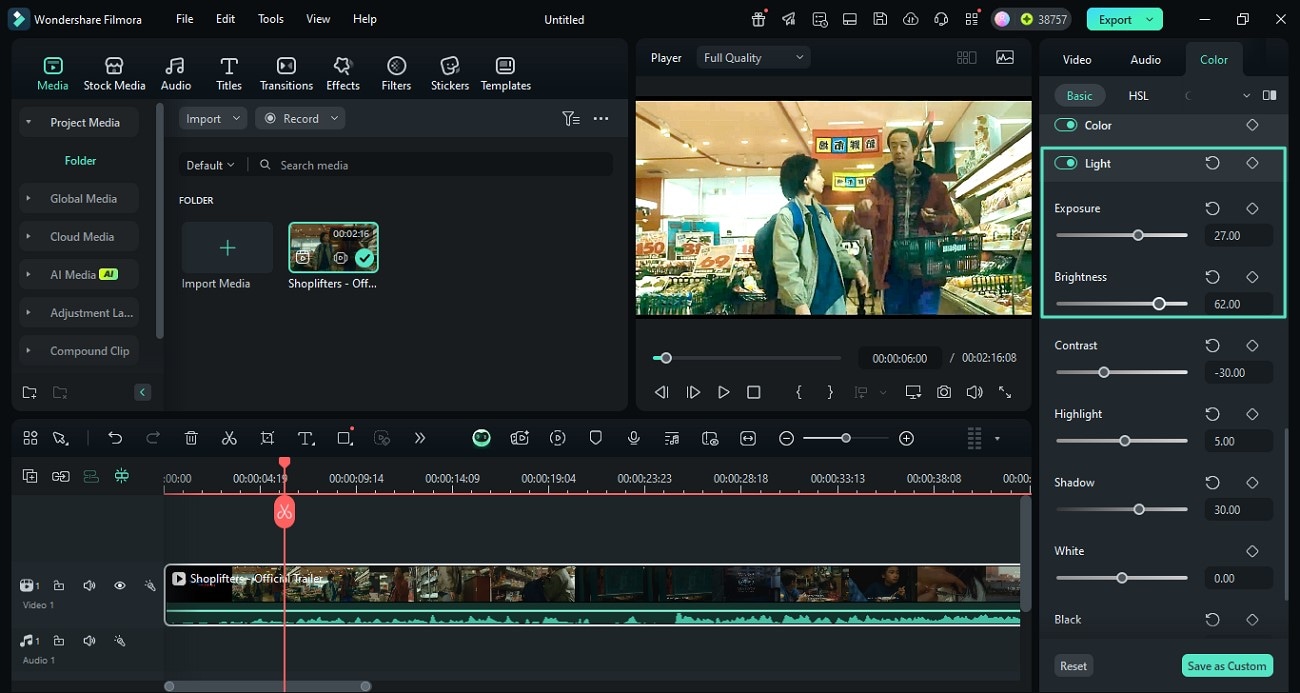Image resolution: width=1300 pixels, height=693 pixels.
Task: Click the play button in player
Action: [x=723, y=392]
